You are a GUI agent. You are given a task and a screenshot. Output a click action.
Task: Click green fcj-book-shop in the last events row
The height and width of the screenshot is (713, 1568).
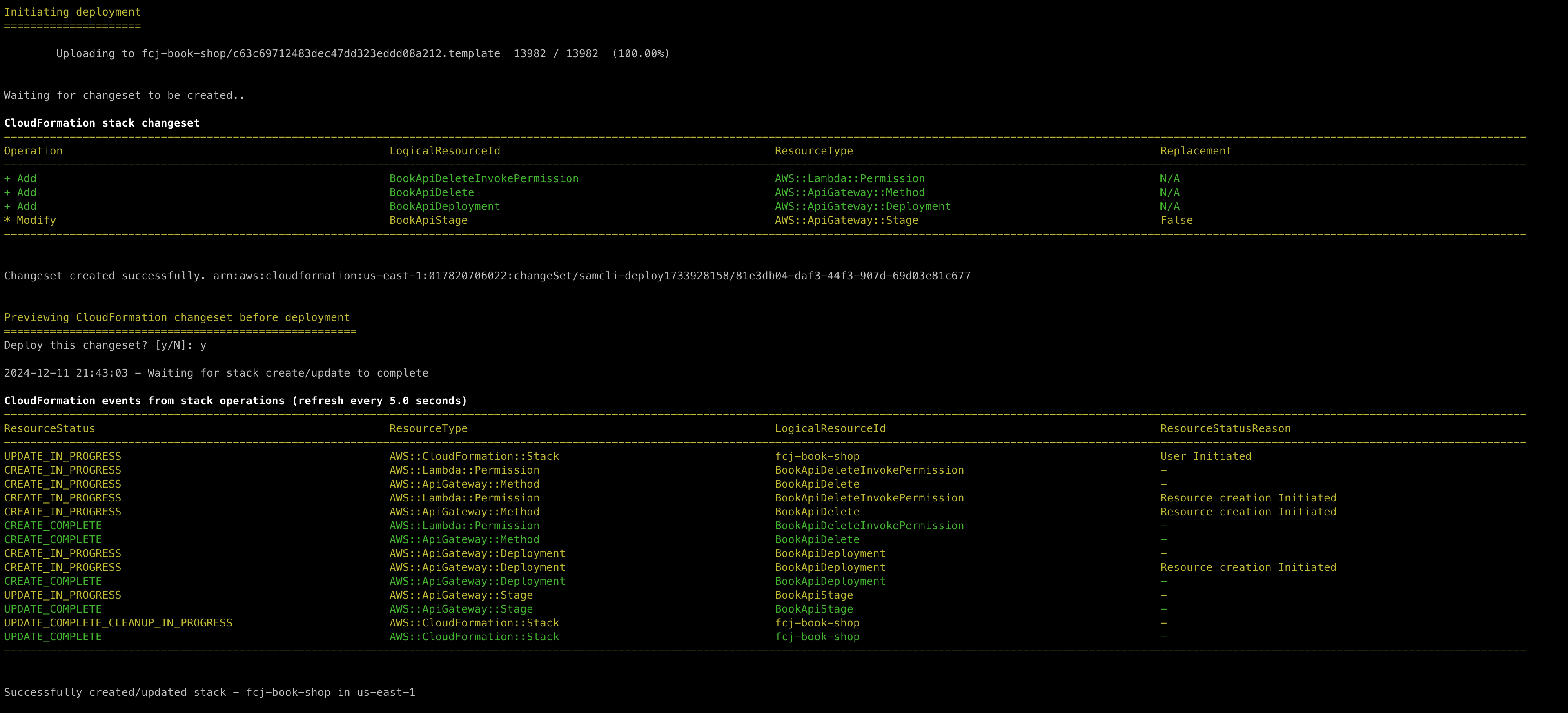click(x=817, y=637)
